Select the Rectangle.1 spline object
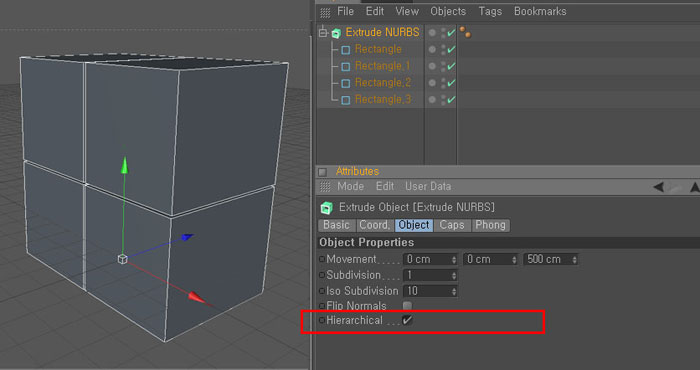The image size is (700, 370). click(x=383, y=66)
